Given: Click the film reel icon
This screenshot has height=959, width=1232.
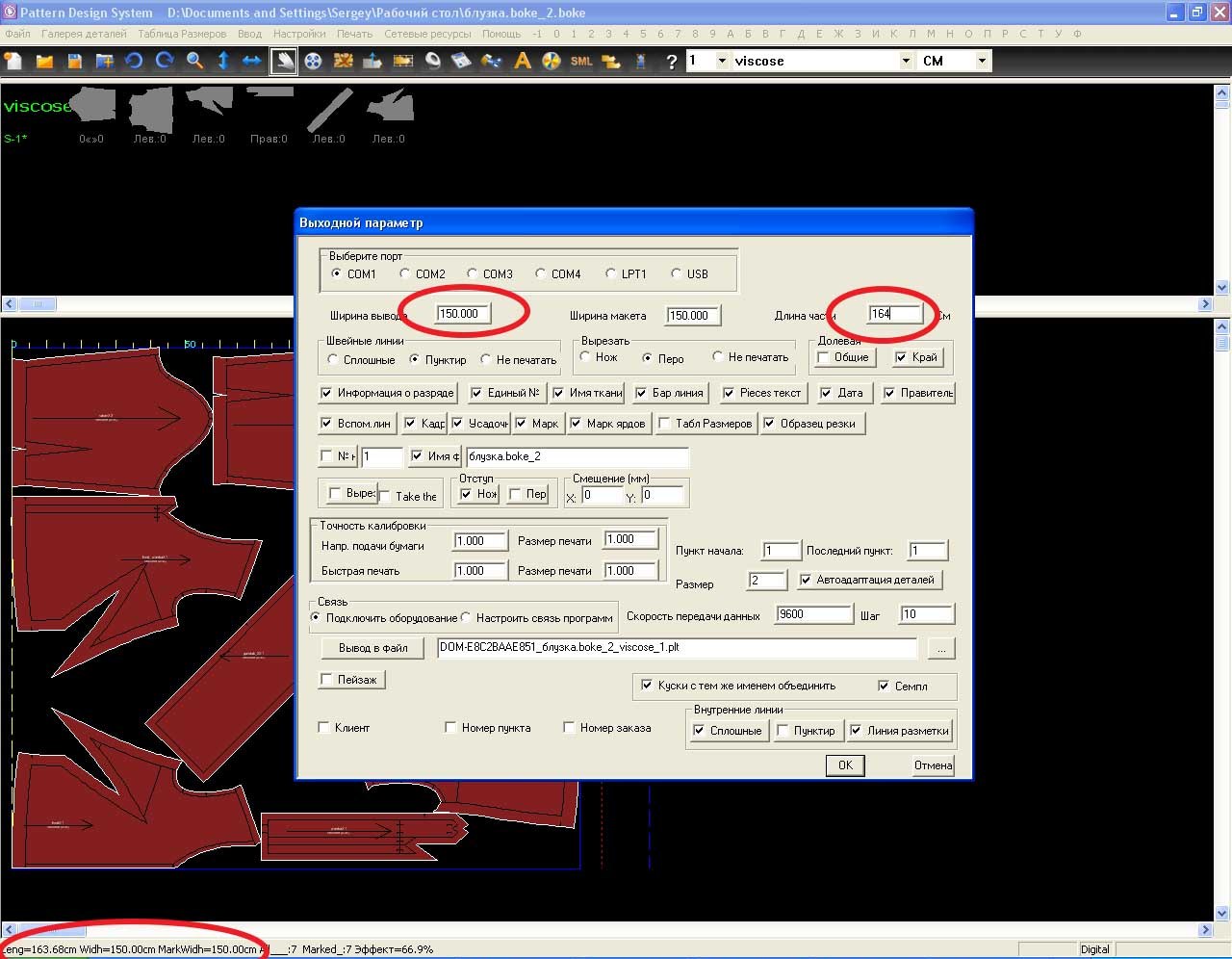Looking at the screenshot, I should tap(313, 61).
